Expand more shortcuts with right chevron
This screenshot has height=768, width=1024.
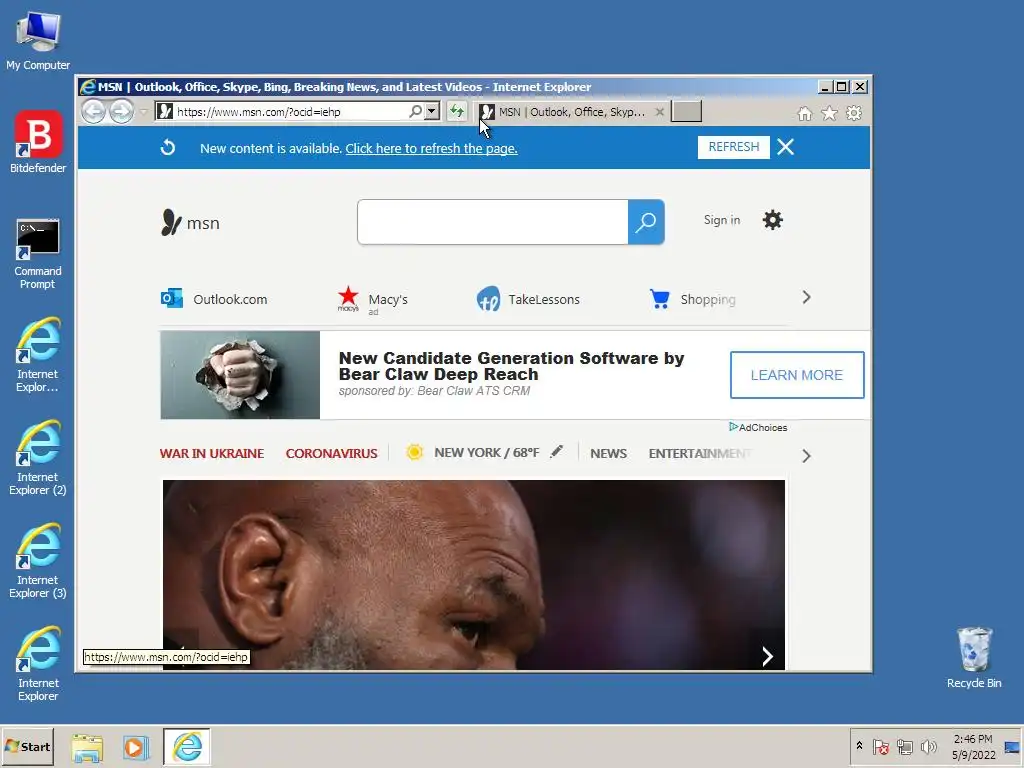(x=807, y=298)
